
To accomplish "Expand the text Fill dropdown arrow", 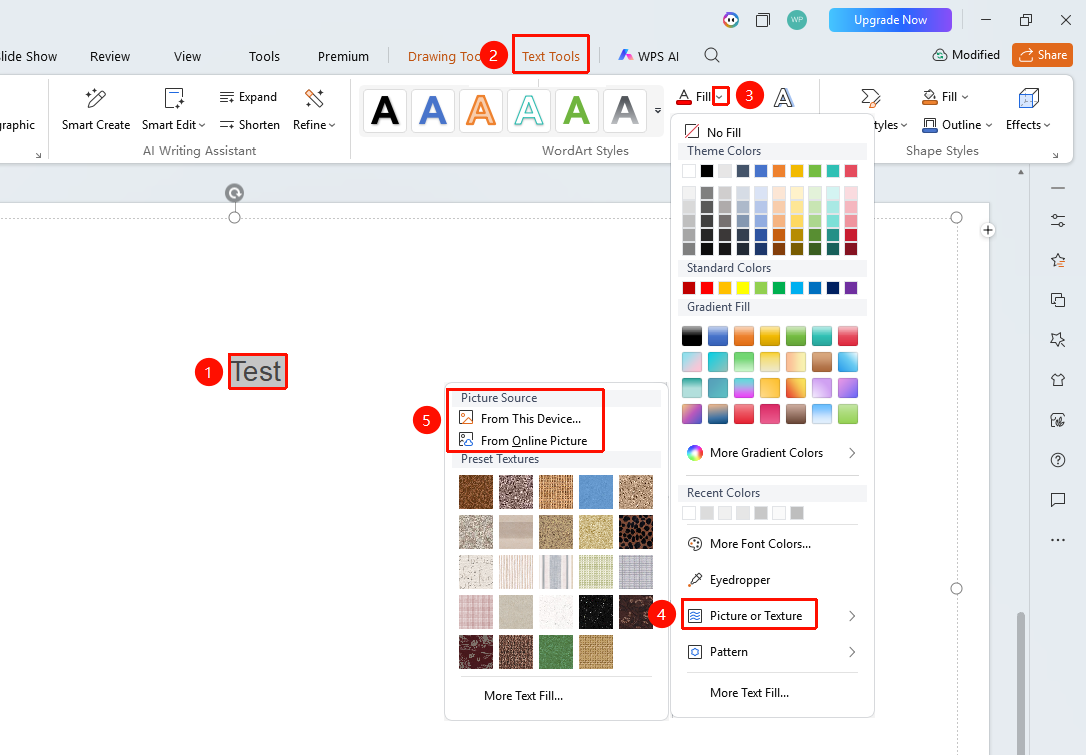I will coord(721,97).
